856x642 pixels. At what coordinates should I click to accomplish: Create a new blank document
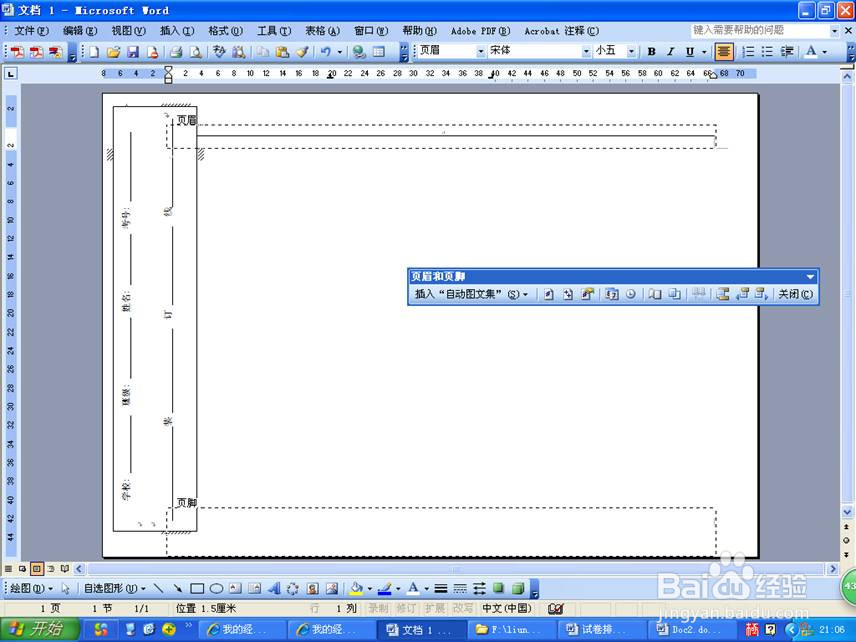coord(94,52)
